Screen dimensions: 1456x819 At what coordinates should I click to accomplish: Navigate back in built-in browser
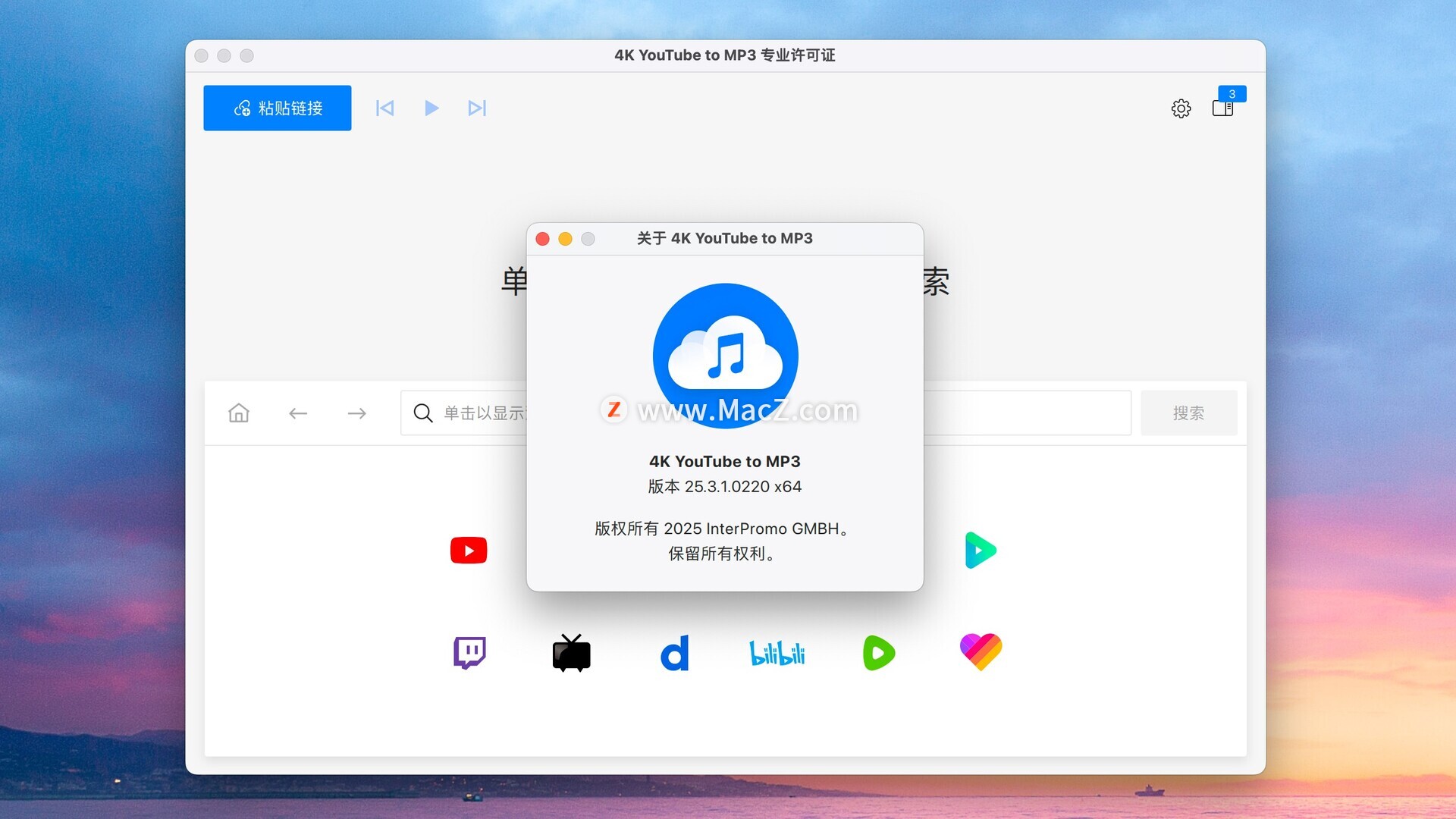click(x=298, y=413)
